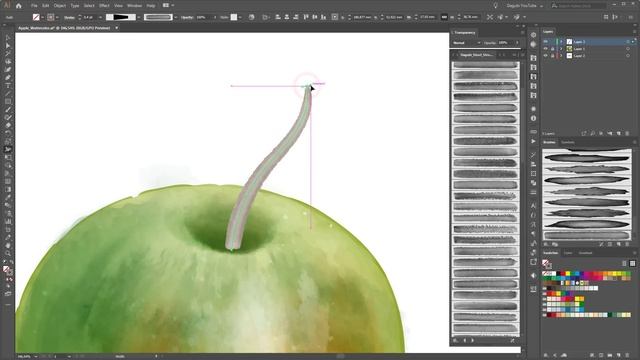This screenshot has height=360, width=640.
Task: Select the Gradient tool
Action: (x=8, y=189)
